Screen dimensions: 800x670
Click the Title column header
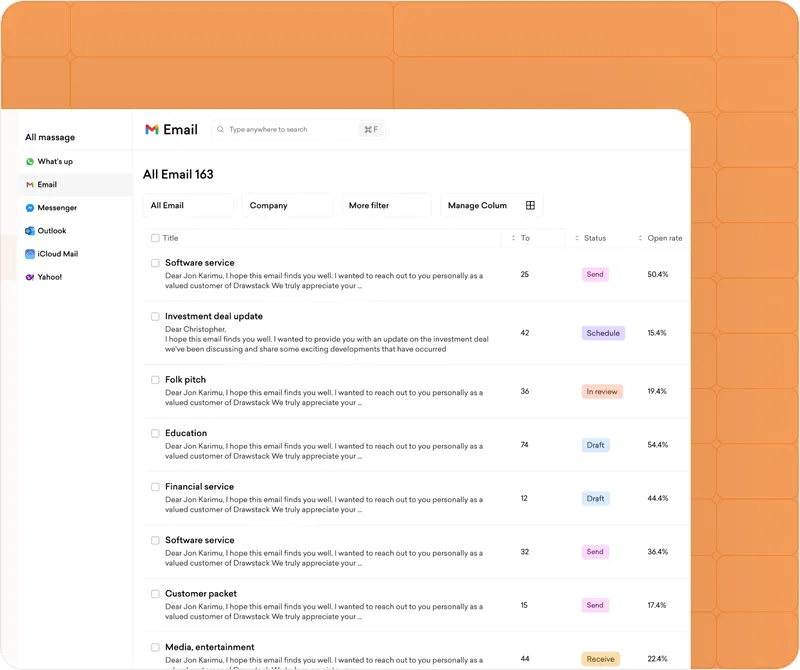tap(170, 238)
